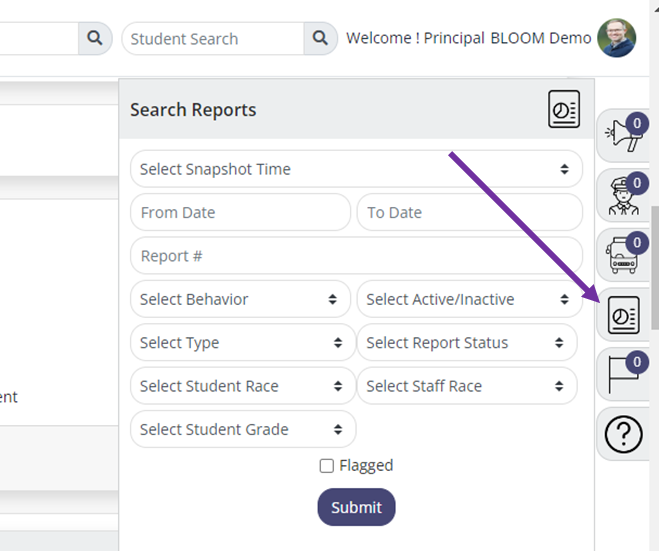The image size is (659, 551).
Task: Click the school bus sidebar icon
Action: pyautogui.click(x=624, y=254)
